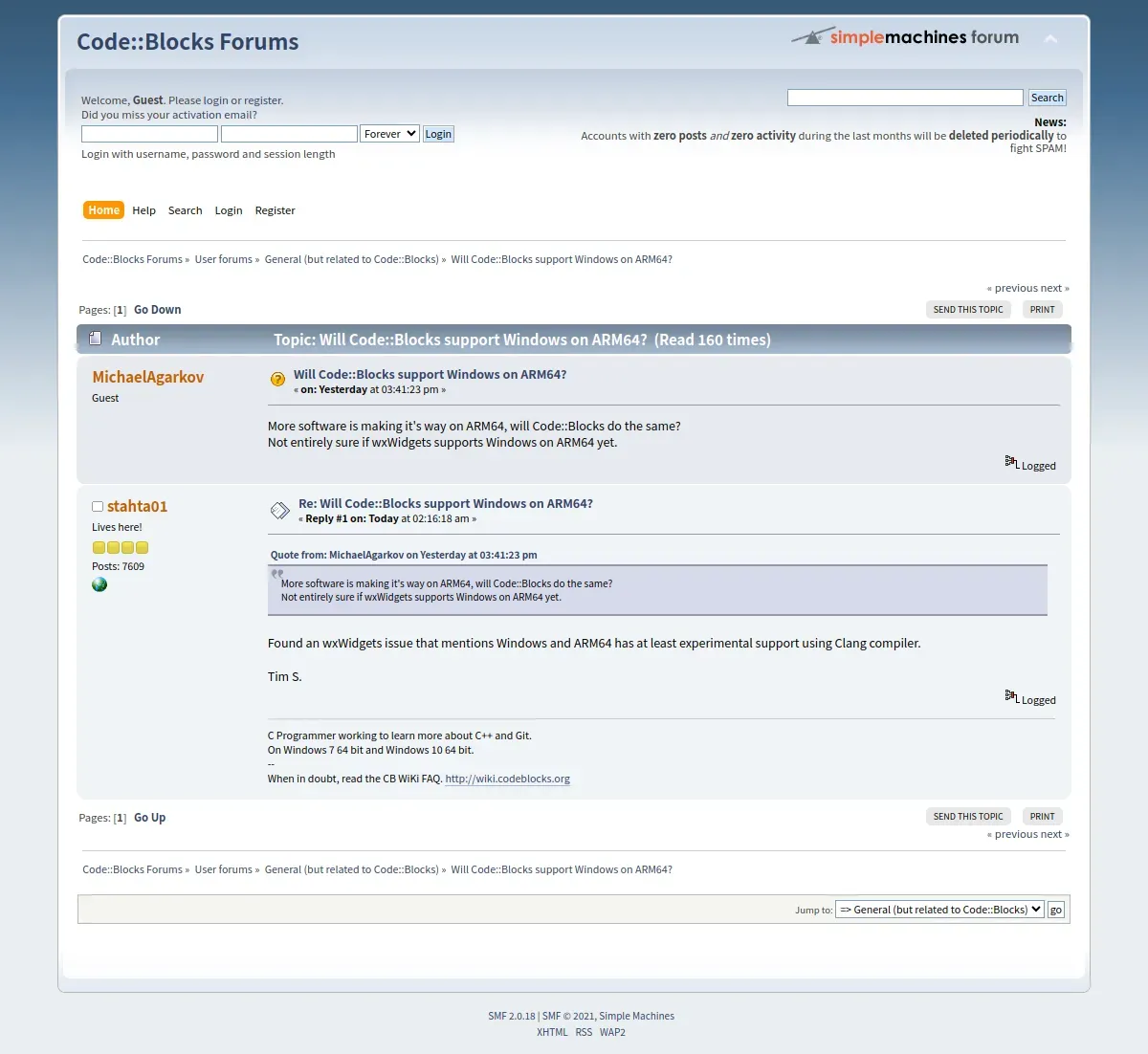1148x1054 pixels.
Task: Click the bottom SEND THIS TOPIC button
Action: click(x=968, y=817)
